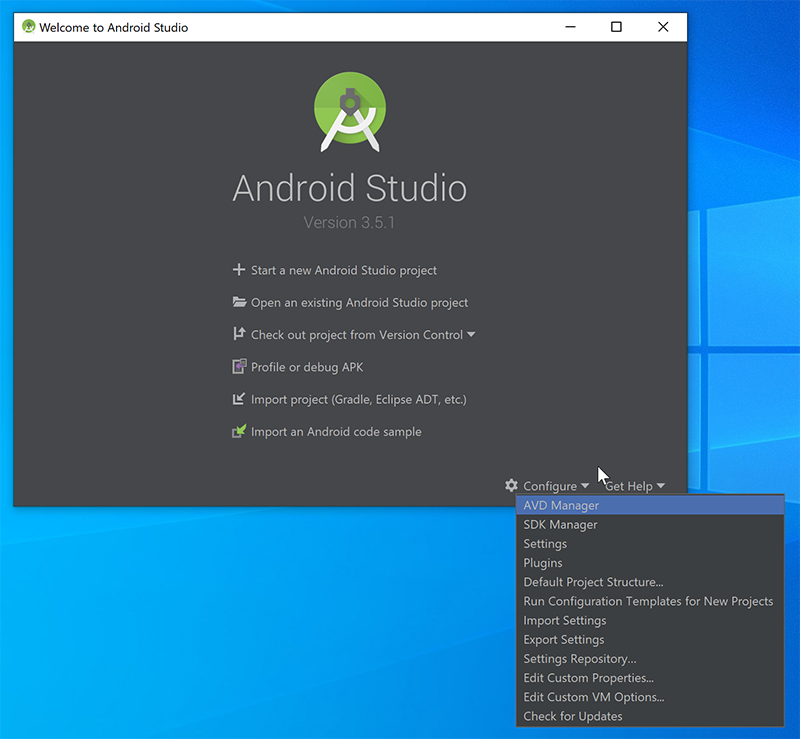The height and width of the screenshot is (739, 800).
Task: Choose Import project (Gradle, Eclipse ADT, etc.)
Action: (359, 400)
